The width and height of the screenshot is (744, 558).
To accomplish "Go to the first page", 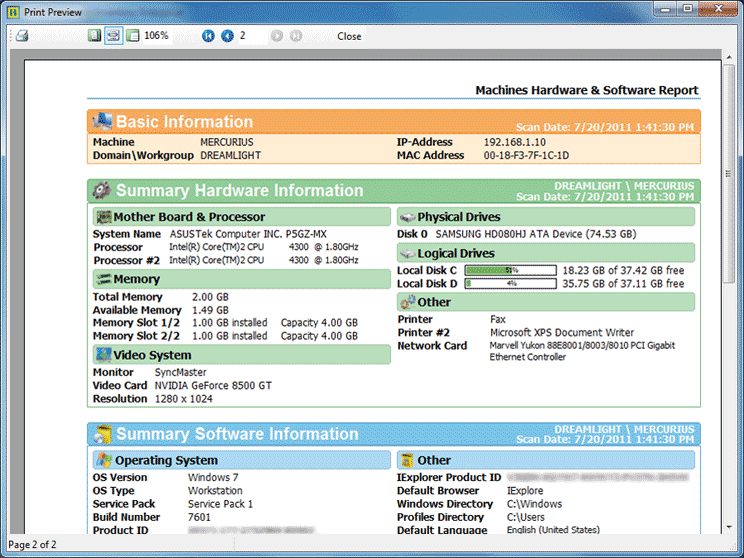I will pyautogui.click(x=208, y=36).
